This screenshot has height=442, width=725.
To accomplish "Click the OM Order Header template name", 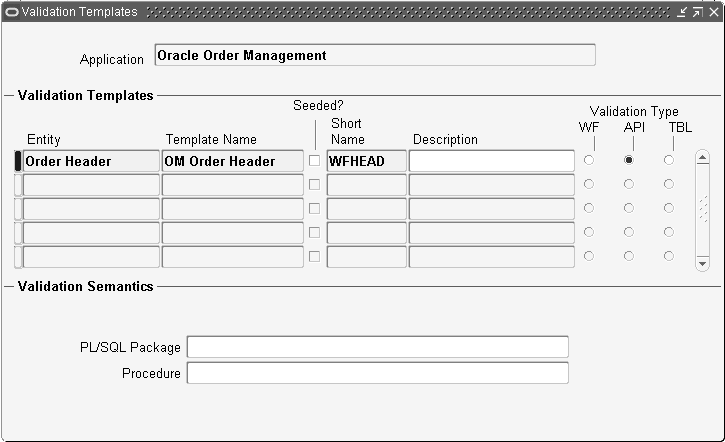I will 233,161.
